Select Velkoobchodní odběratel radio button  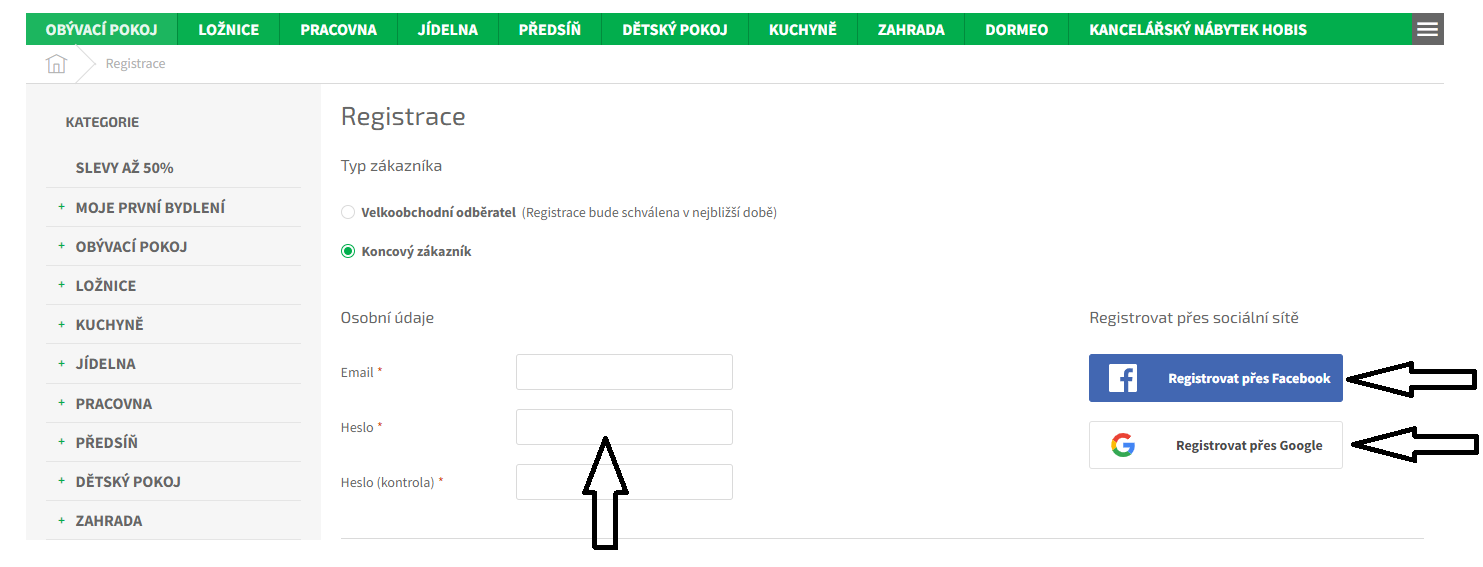[348, 212]
